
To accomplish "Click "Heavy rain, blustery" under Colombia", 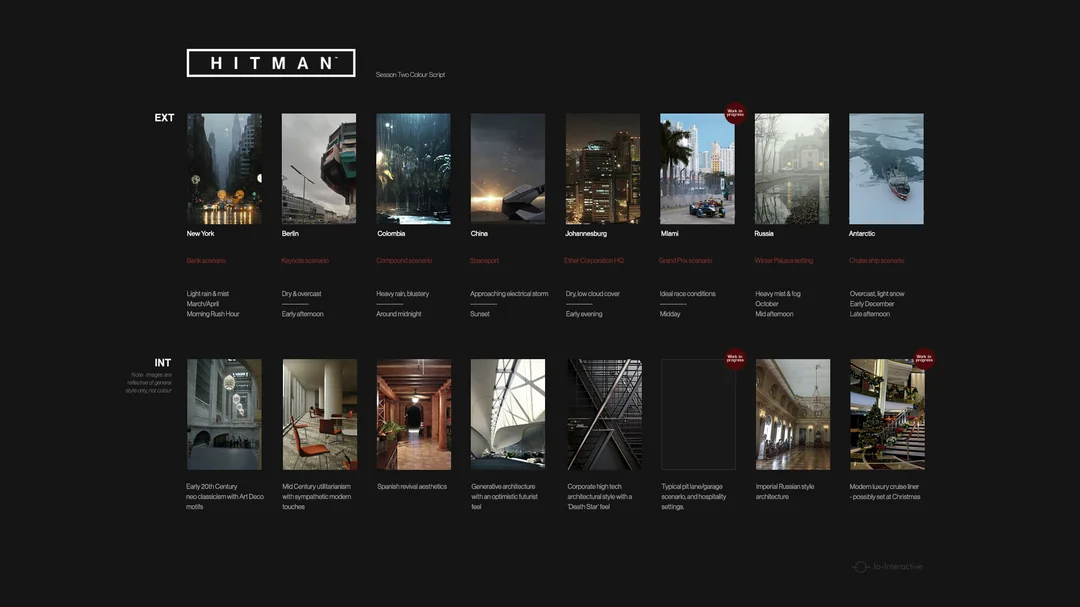I will 402,294.
